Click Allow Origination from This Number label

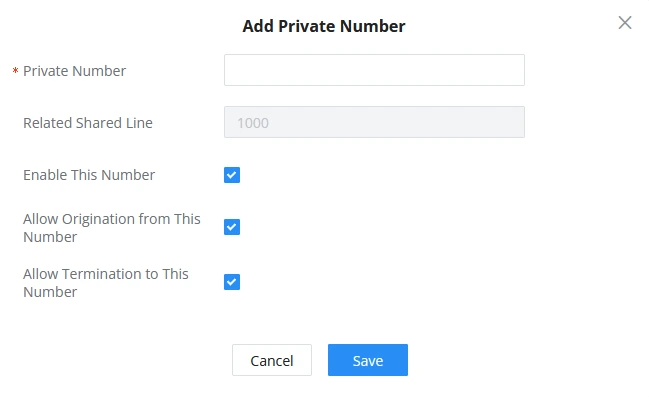coord(112,228)
